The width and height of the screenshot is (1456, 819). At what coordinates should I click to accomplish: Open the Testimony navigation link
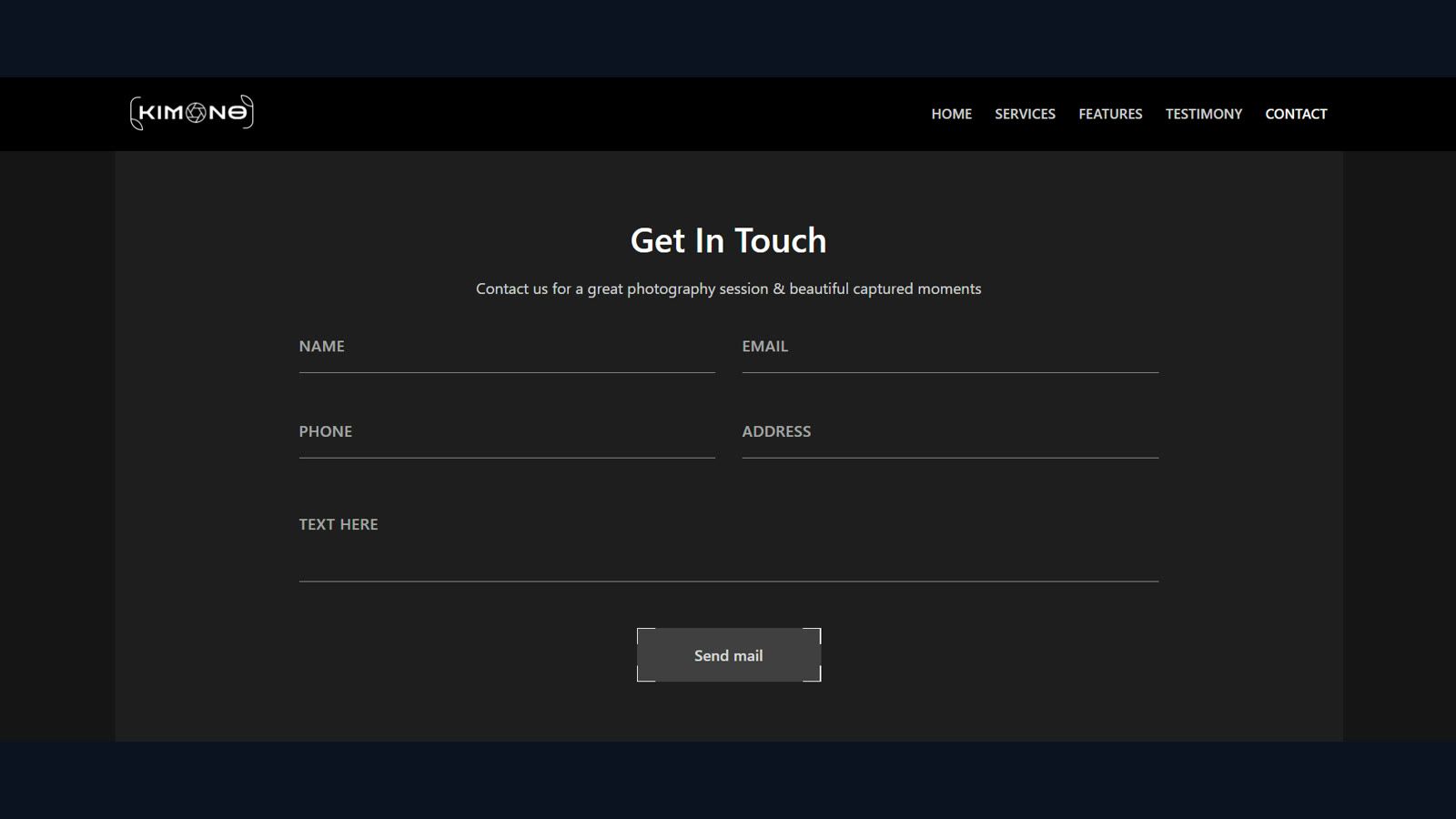pyautogui.click(x=1203, y=114)
